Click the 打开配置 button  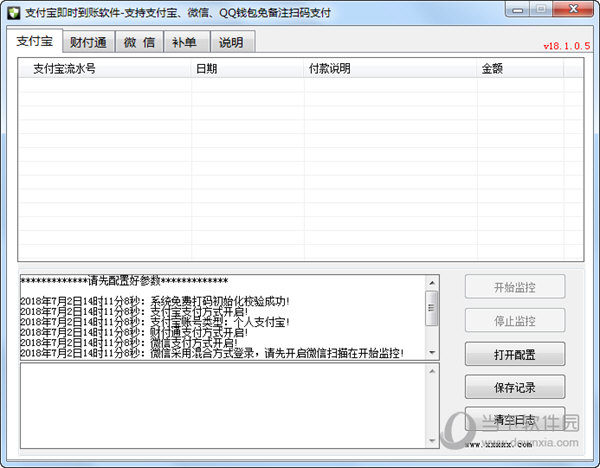[x=515, y=354]
